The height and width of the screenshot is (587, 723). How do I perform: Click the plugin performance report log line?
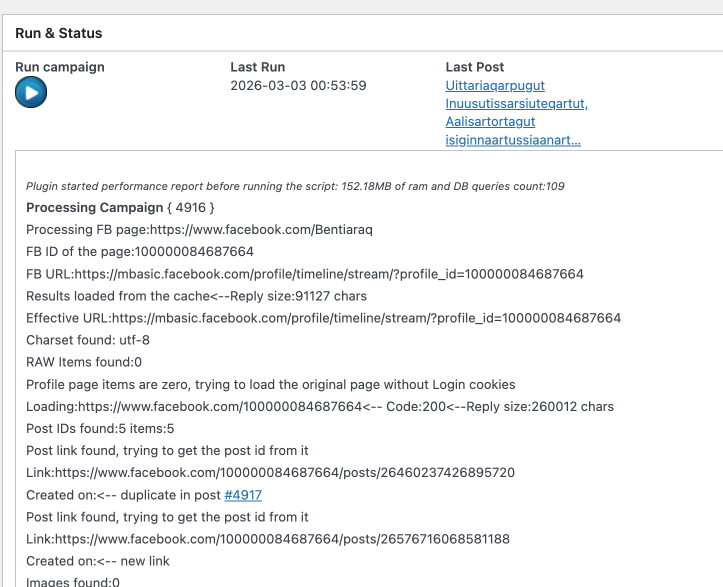point(295,186)
